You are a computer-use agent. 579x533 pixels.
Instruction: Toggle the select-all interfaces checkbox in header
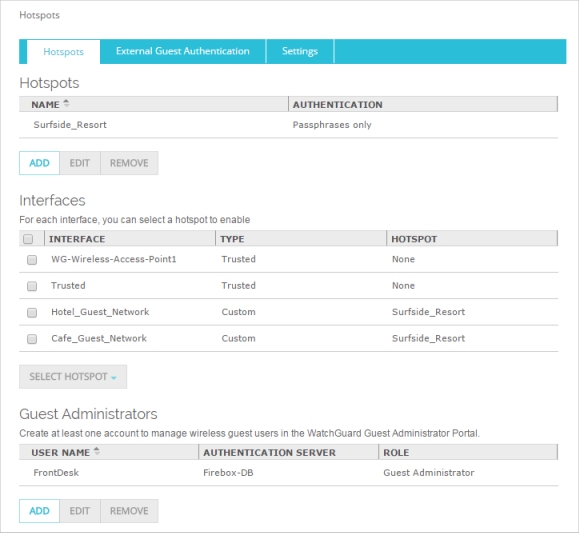point(28,239)
